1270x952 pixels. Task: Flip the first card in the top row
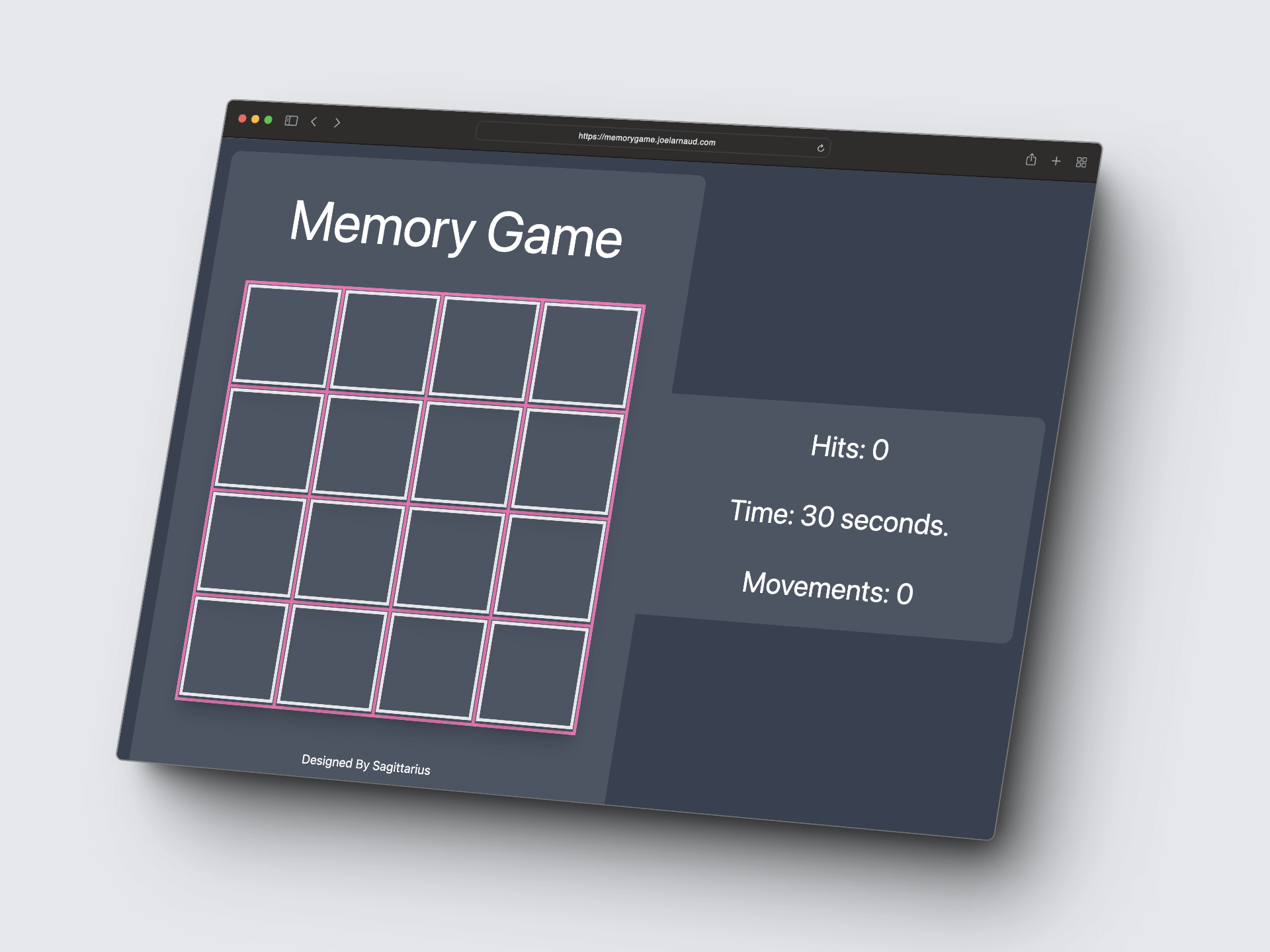tap(287, 335)
